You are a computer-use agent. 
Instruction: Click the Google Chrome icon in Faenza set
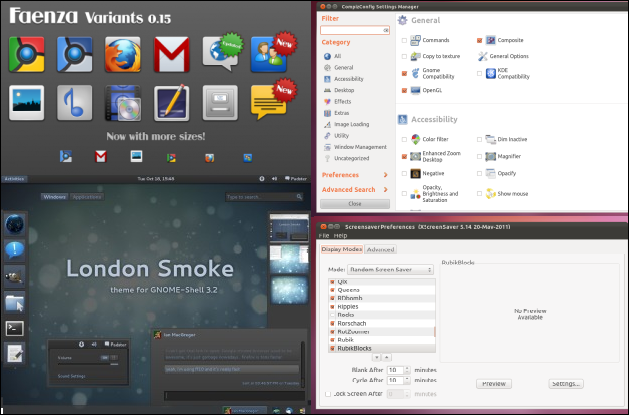click(x=26, y=54)
